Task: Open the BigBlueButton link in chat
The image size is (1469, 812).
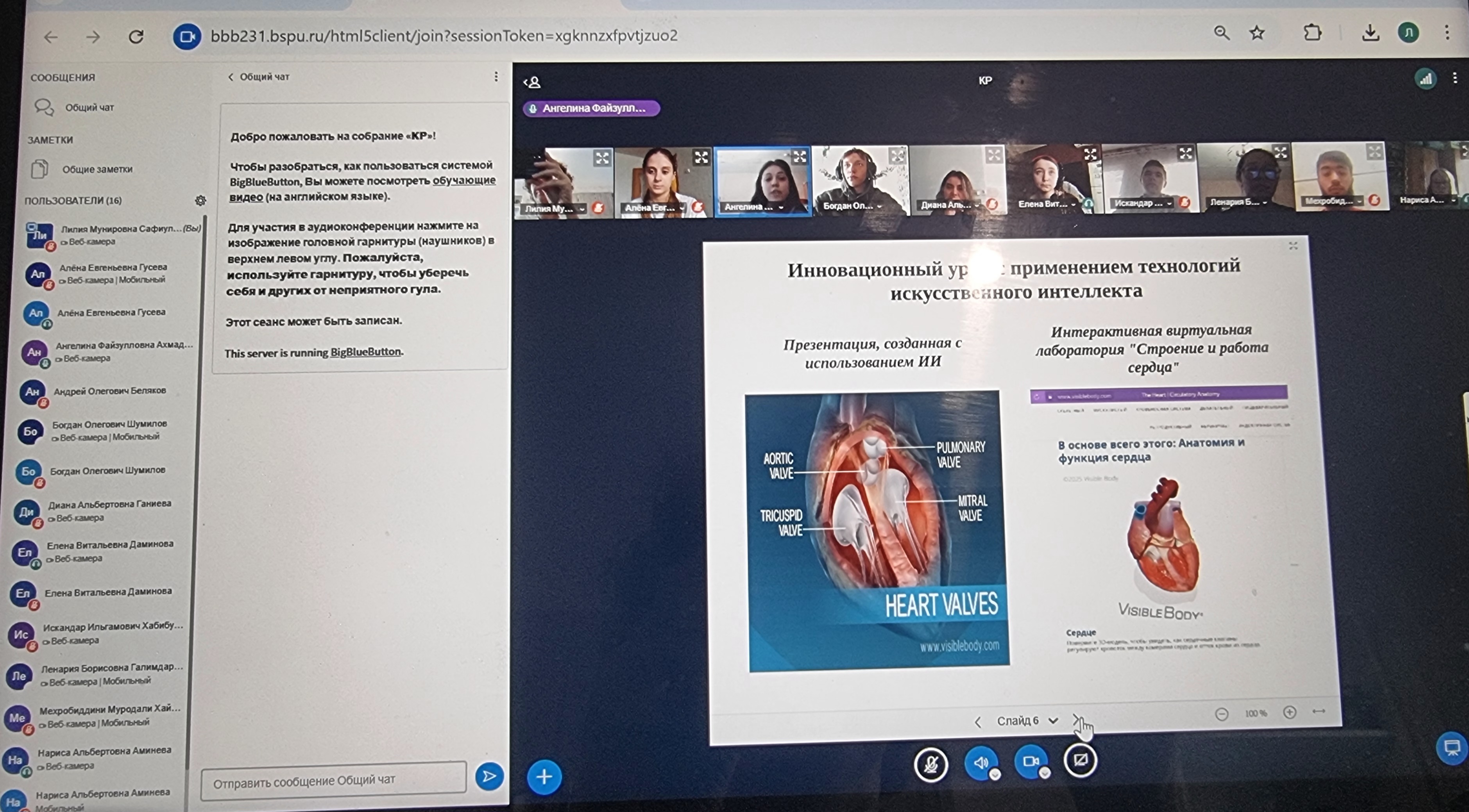Action: (x=365, y=352)
